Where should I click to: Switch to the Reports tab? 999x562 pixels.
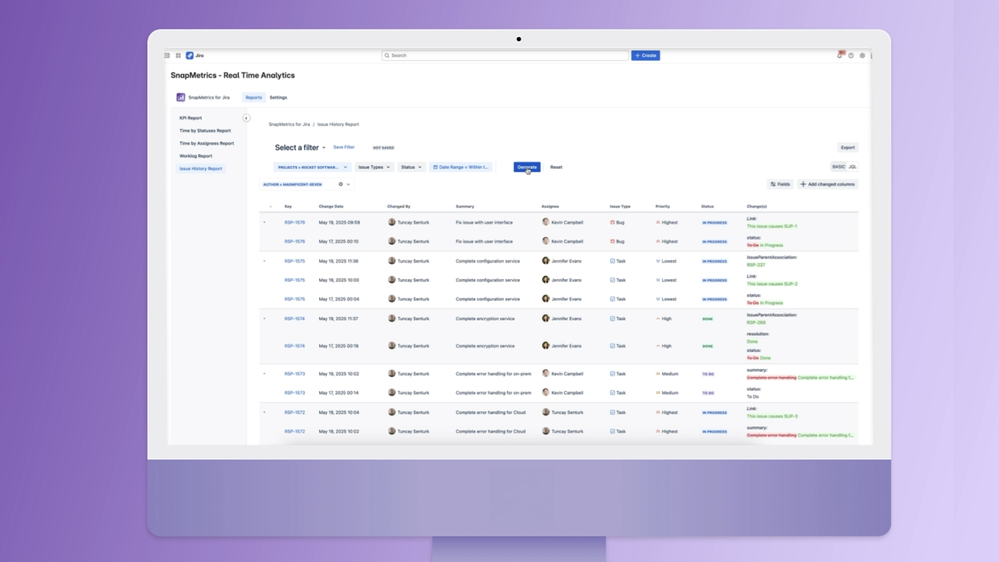(x=254, y=97)
